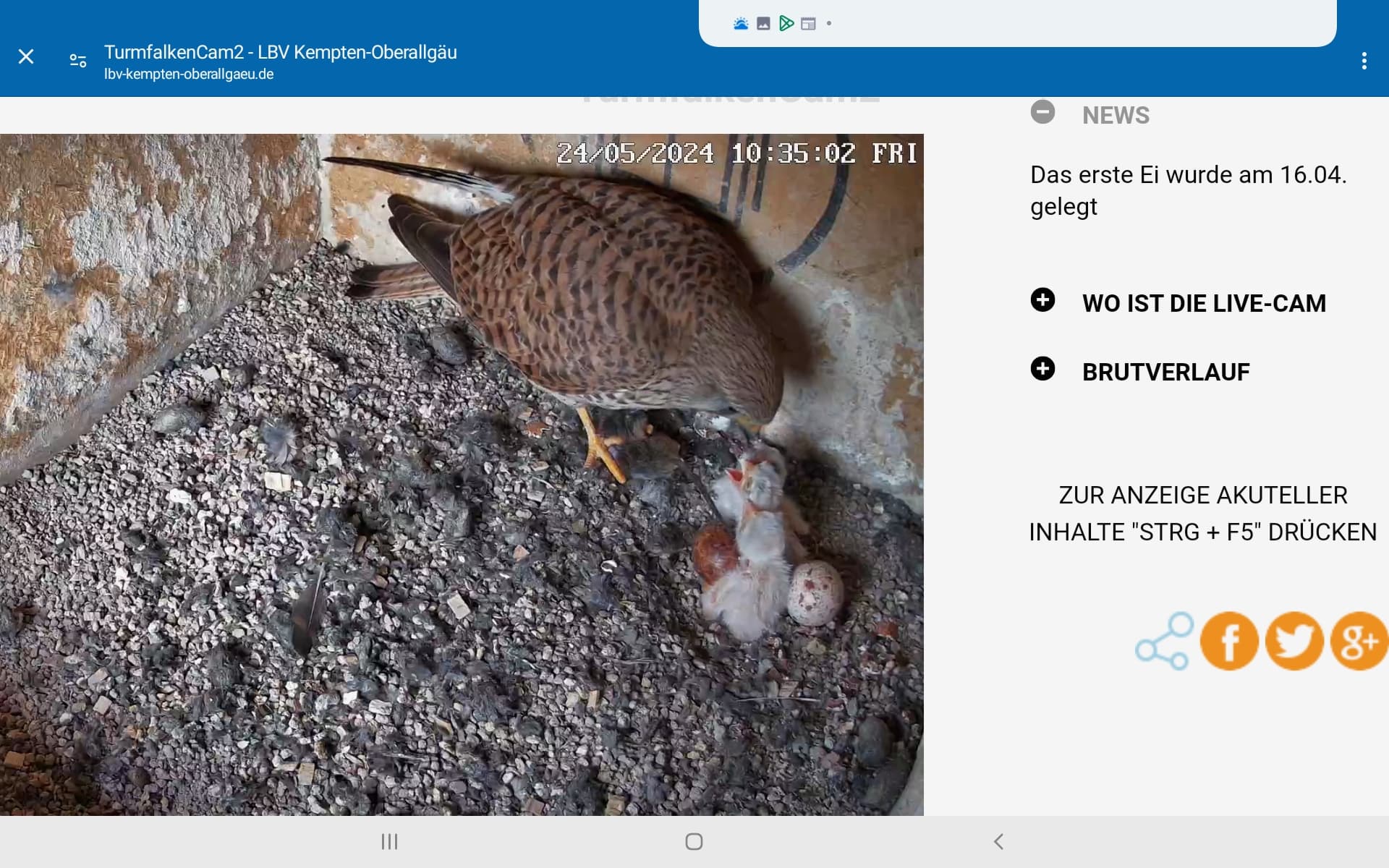Viewport: 1389px width, 868px height.
Task: Share page via Google Plus icon
Action: (x=1358, y=641)
